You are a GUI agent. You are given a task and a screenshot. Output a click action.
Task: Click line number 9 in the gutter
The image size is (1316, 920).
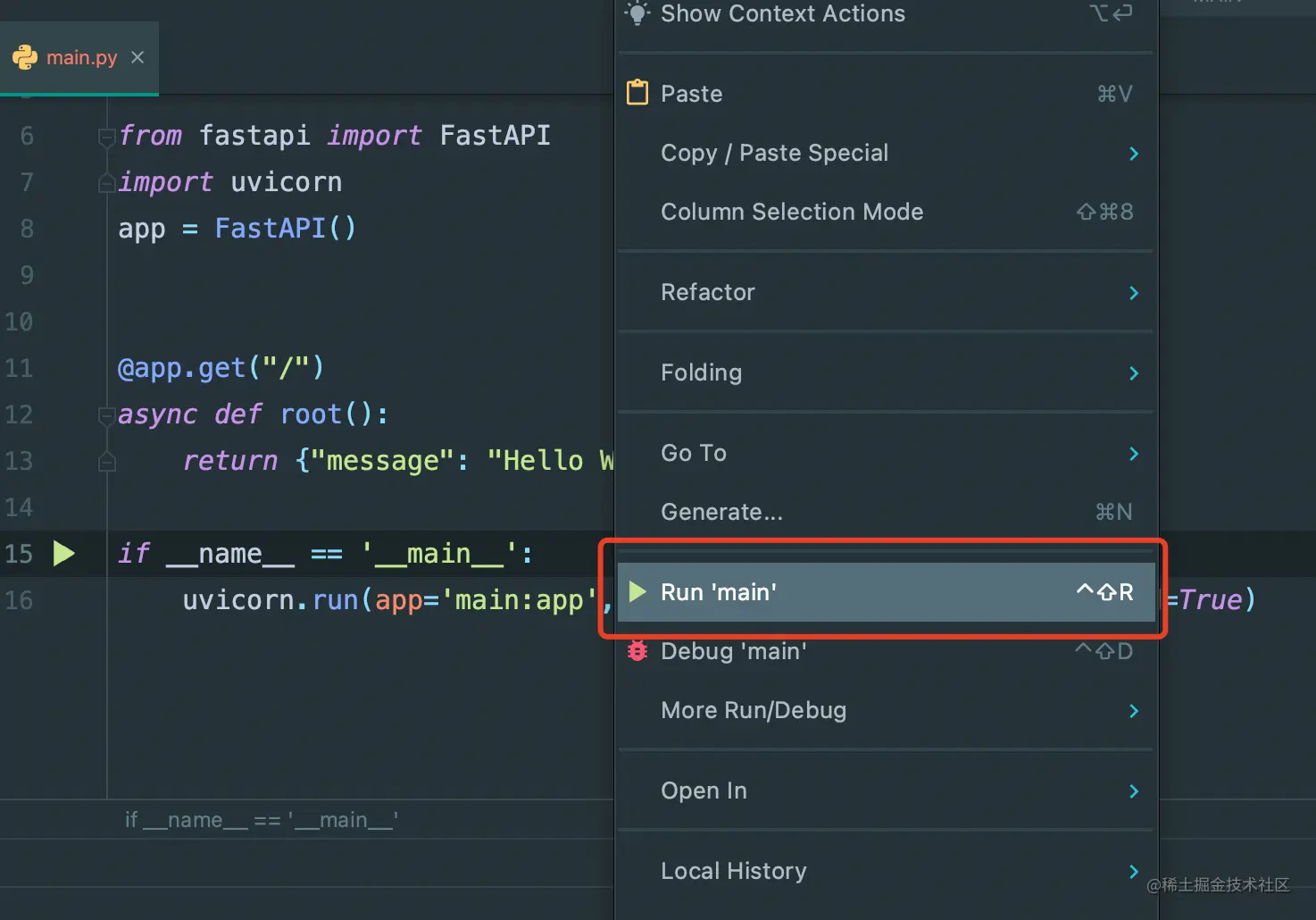(27, 275)
